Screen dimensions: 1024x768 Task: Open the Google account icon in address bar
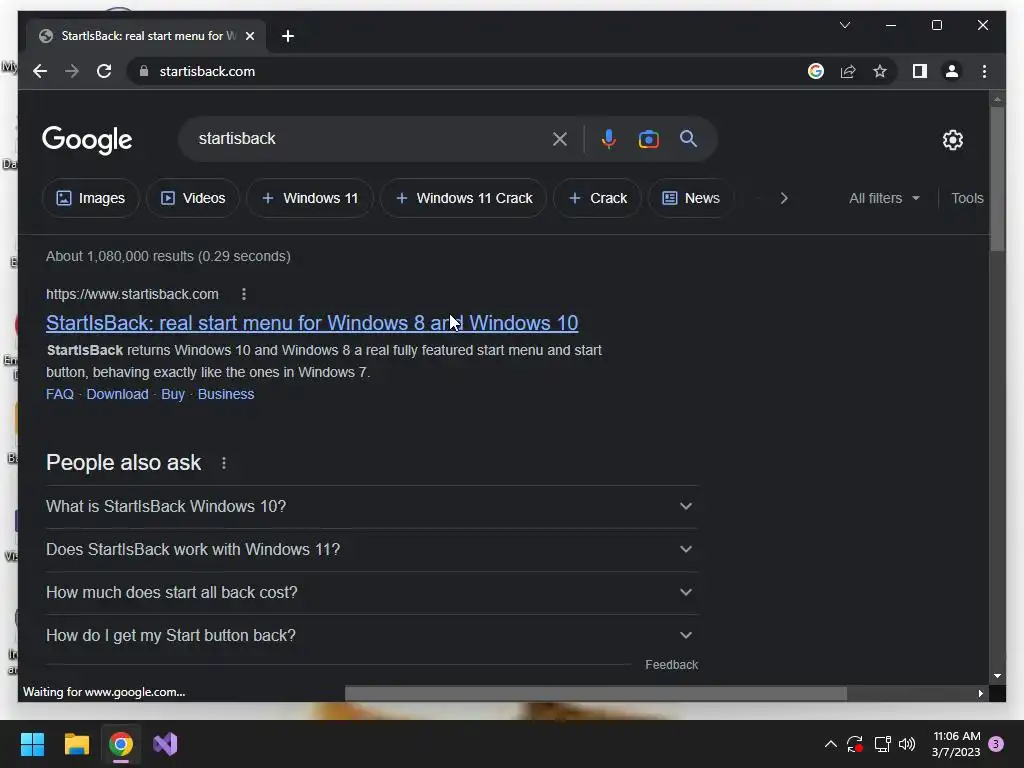click(816, 71)
